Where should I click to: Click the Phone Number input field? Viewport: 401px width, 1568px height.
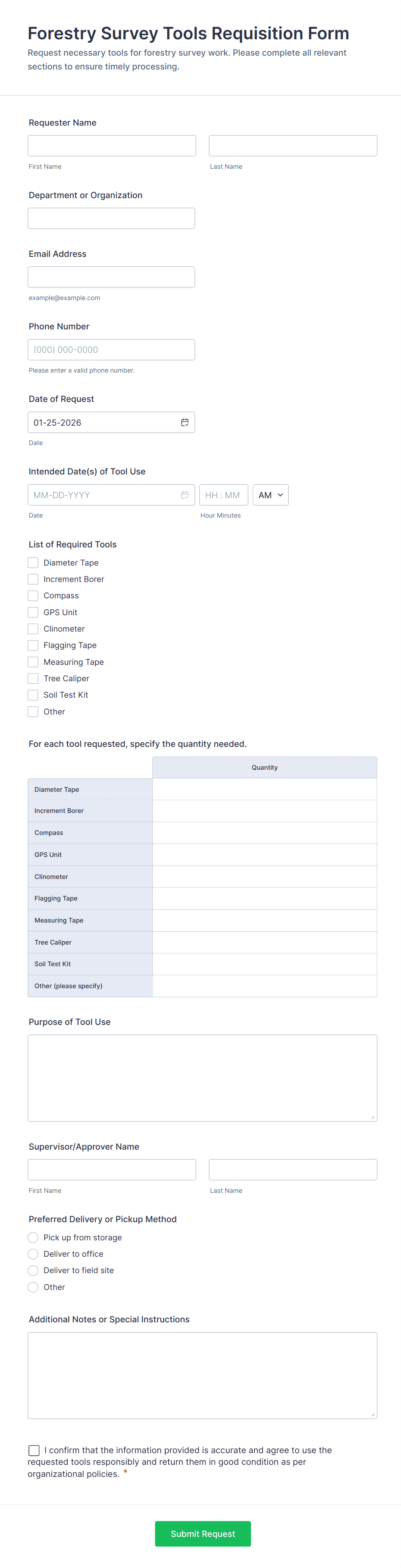[111, 349]
